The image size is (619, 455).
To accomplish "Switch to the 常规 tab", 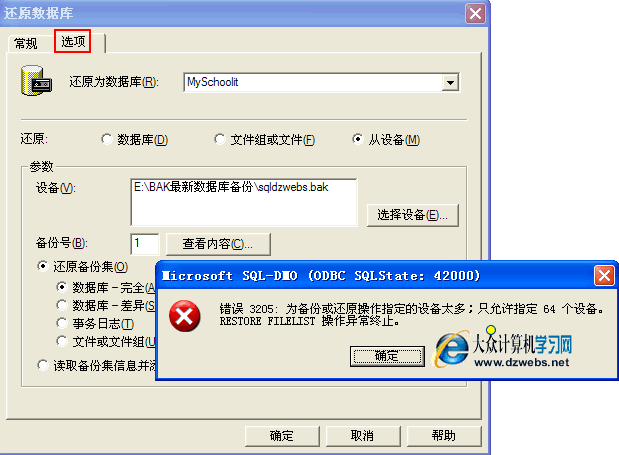I will [26, 43].
